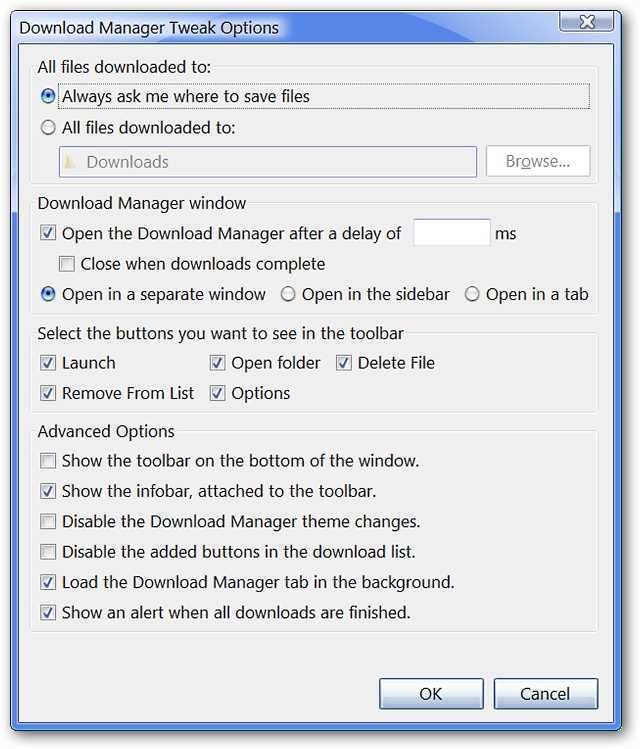Uncheck the Launch toolbar button checkbox
This screenshot has height=749, width=640.
pos(48,363)
